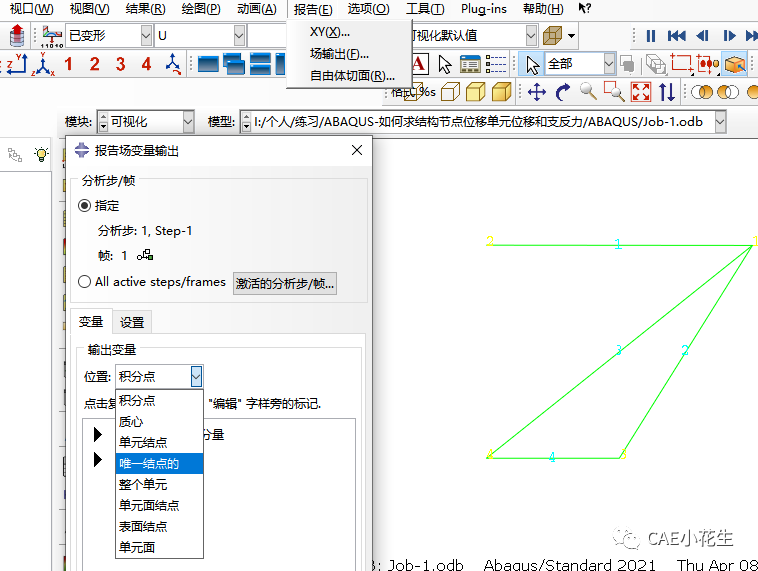
Task: Select the Y-Z axis view icon
Action: click(x=17, y=64)
